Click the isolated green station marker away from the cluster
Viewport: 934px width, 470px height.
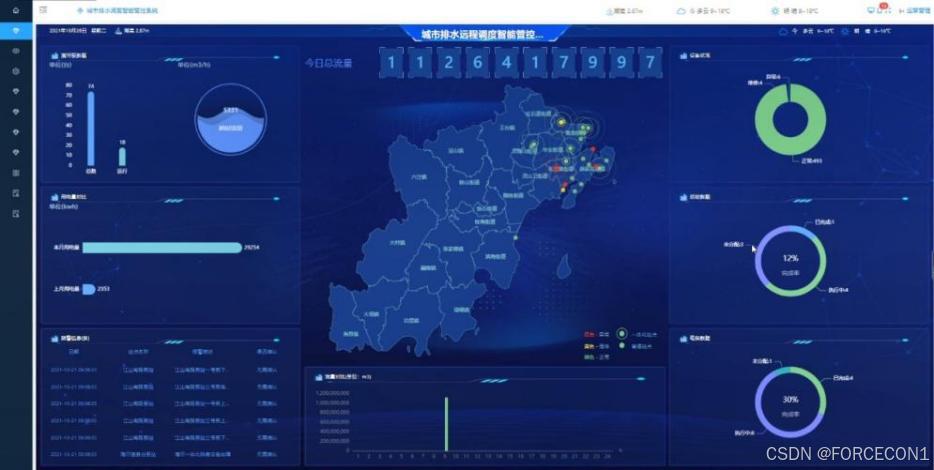coord(515,238)
